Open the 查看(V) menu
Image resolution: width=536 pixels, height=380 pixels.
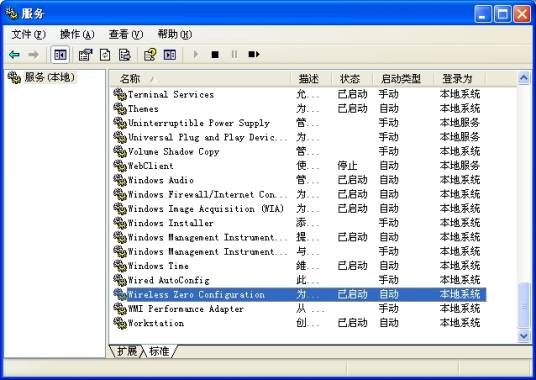coord(126,34)
